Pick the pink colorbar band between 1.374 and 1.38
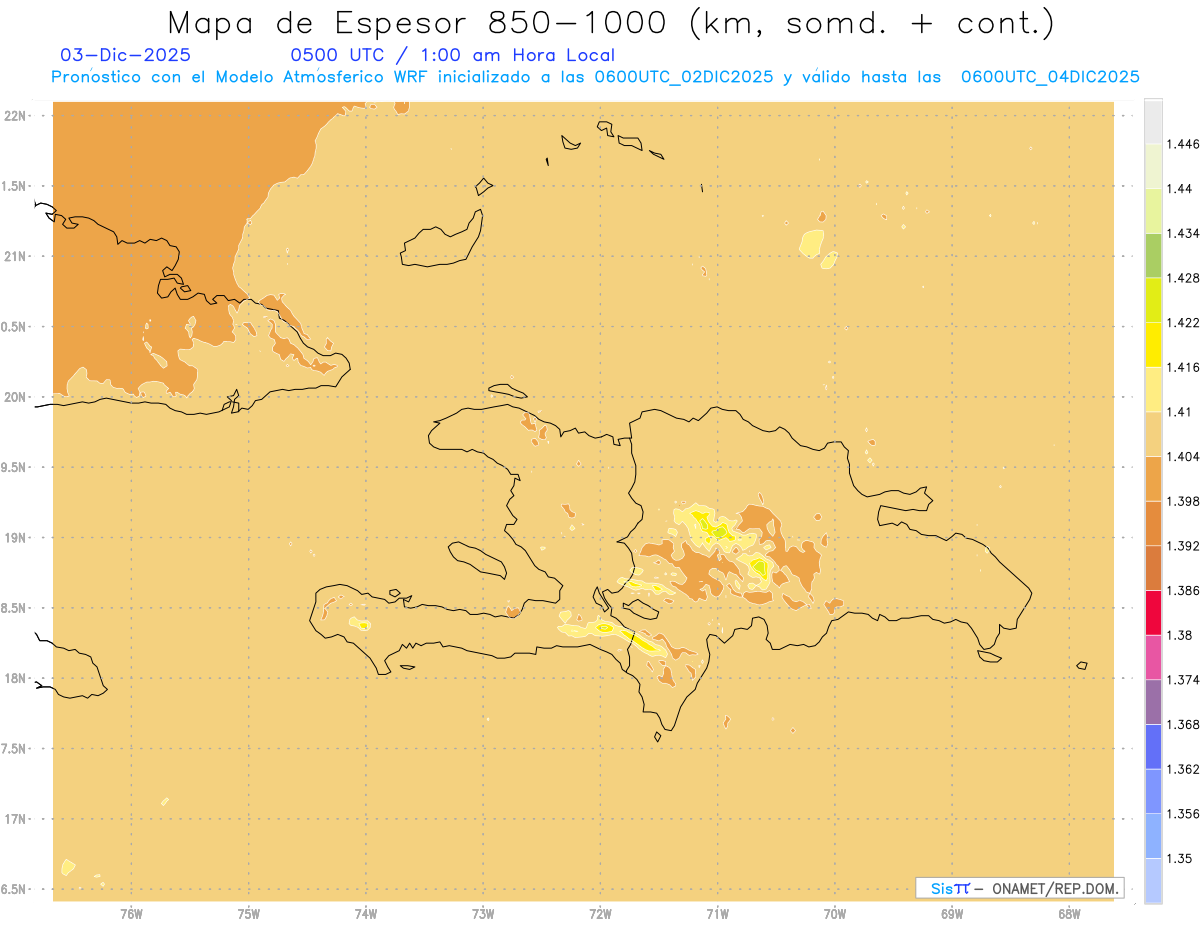1200x927 pixels. pos(1154,657)
